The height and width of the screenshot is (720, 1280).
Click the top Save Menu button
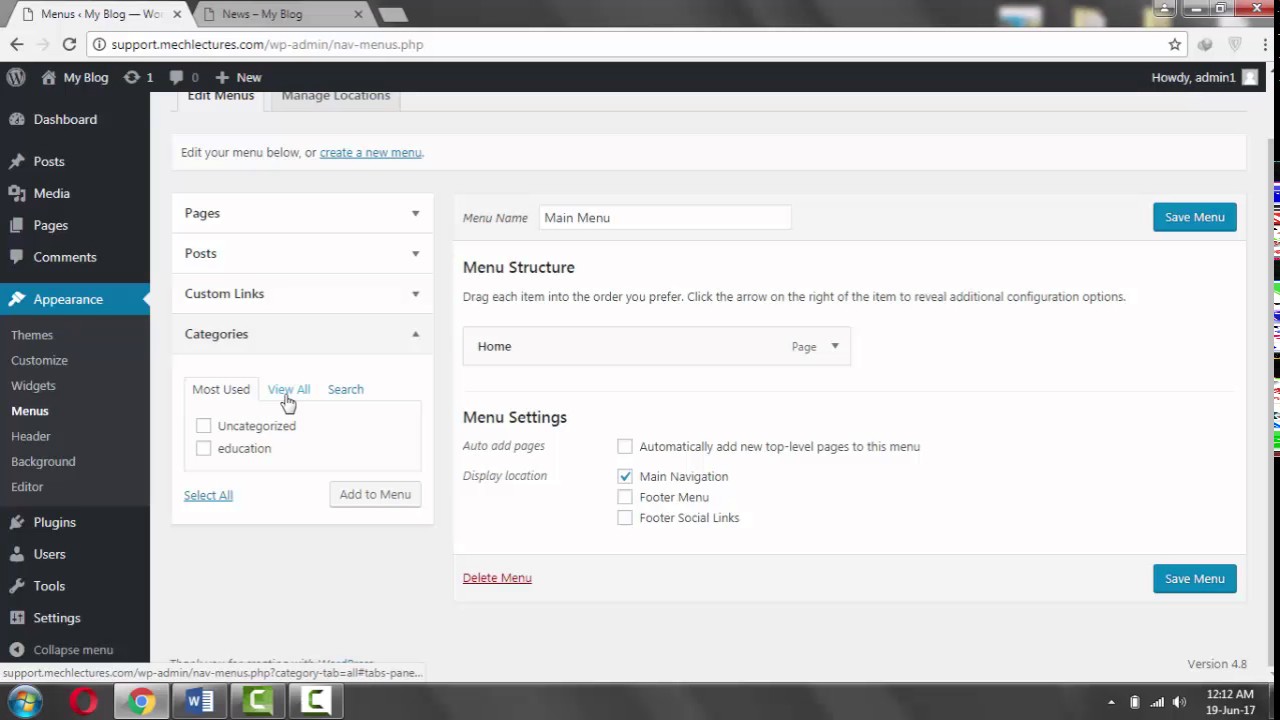point(1194,217)
